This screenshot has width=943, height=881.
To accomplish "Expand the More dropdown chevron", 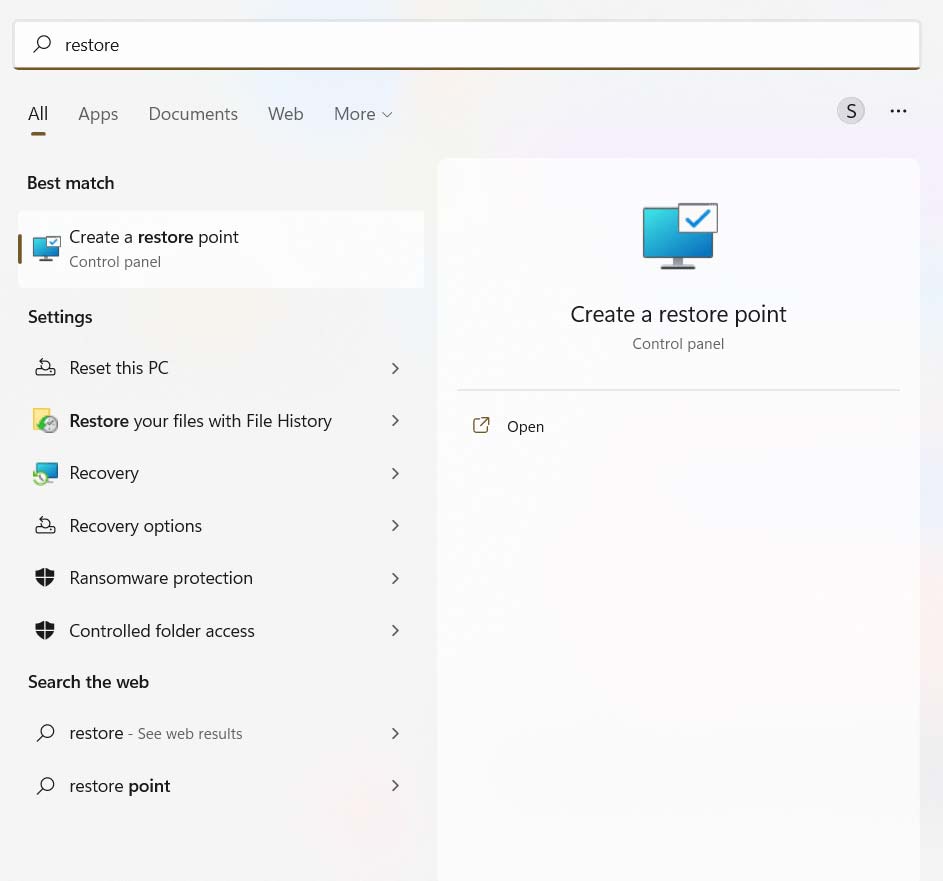I will coord(387,114).
